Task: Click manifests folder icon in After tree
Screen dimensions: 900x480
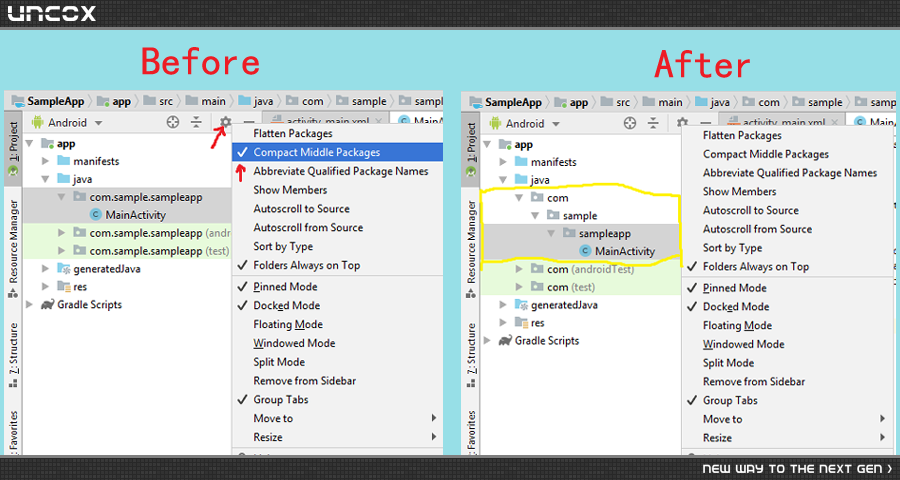Action: point(521,162)
